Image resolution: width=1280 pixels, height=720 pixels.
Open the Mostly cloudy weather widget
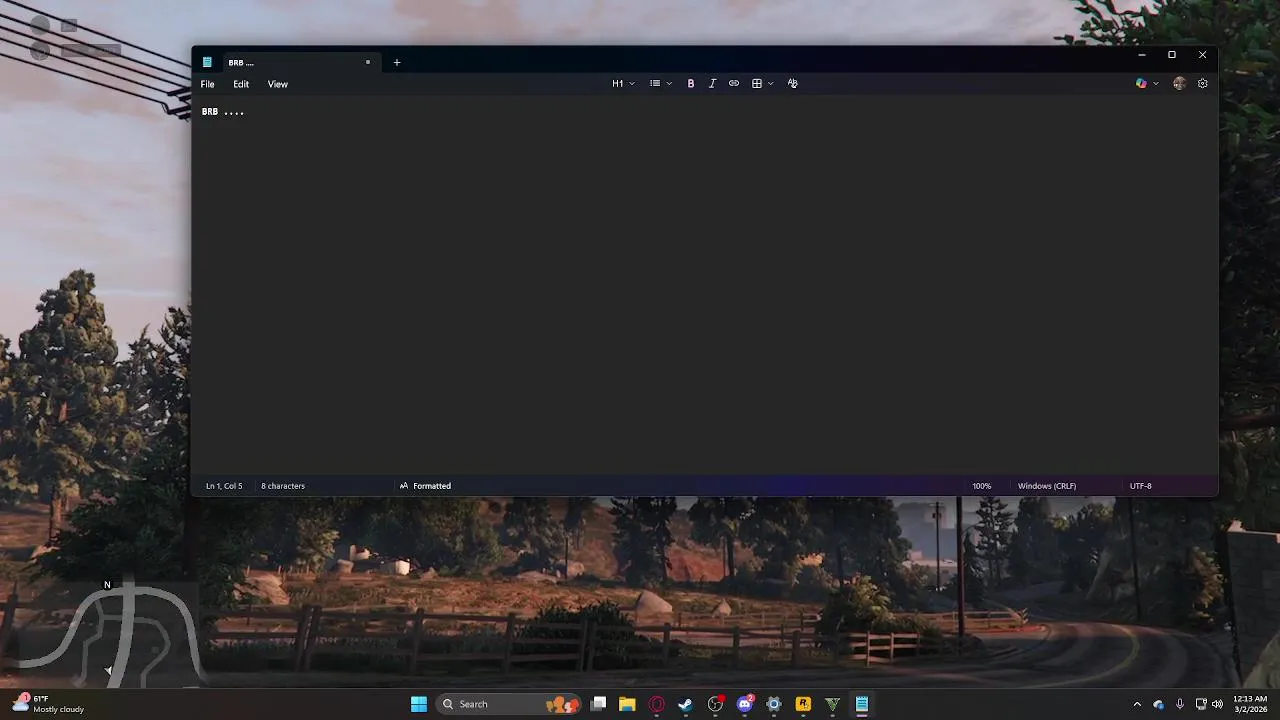click(x=48, y=704)
